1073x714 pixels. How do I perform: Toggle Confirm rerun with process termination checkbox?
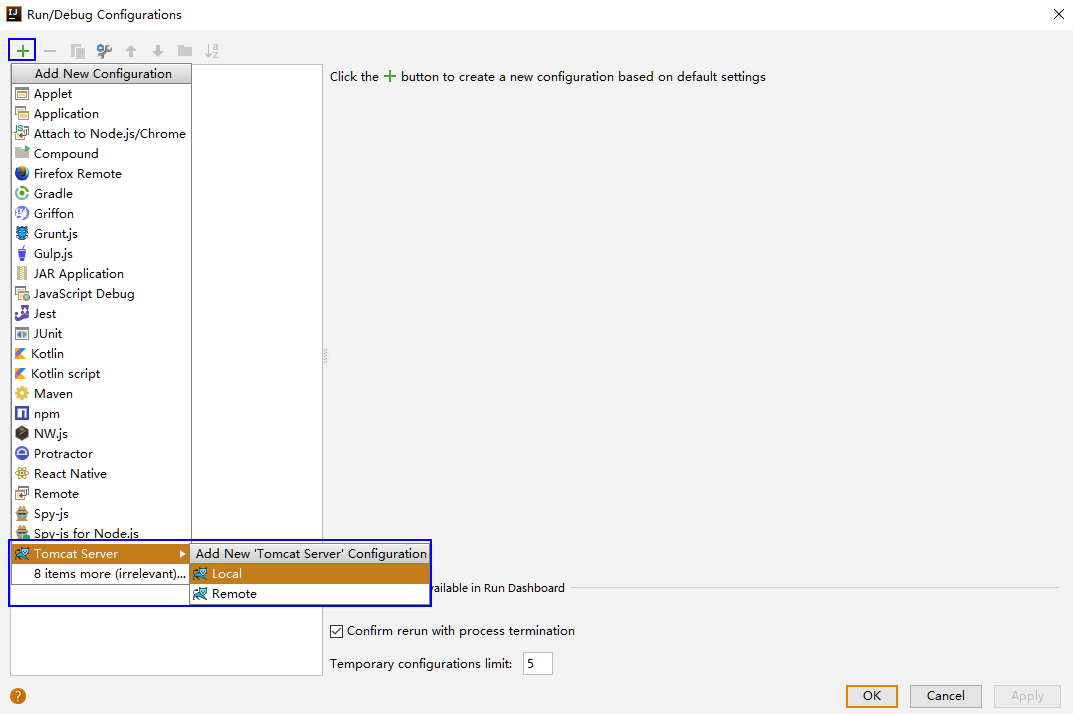(336, 631)
